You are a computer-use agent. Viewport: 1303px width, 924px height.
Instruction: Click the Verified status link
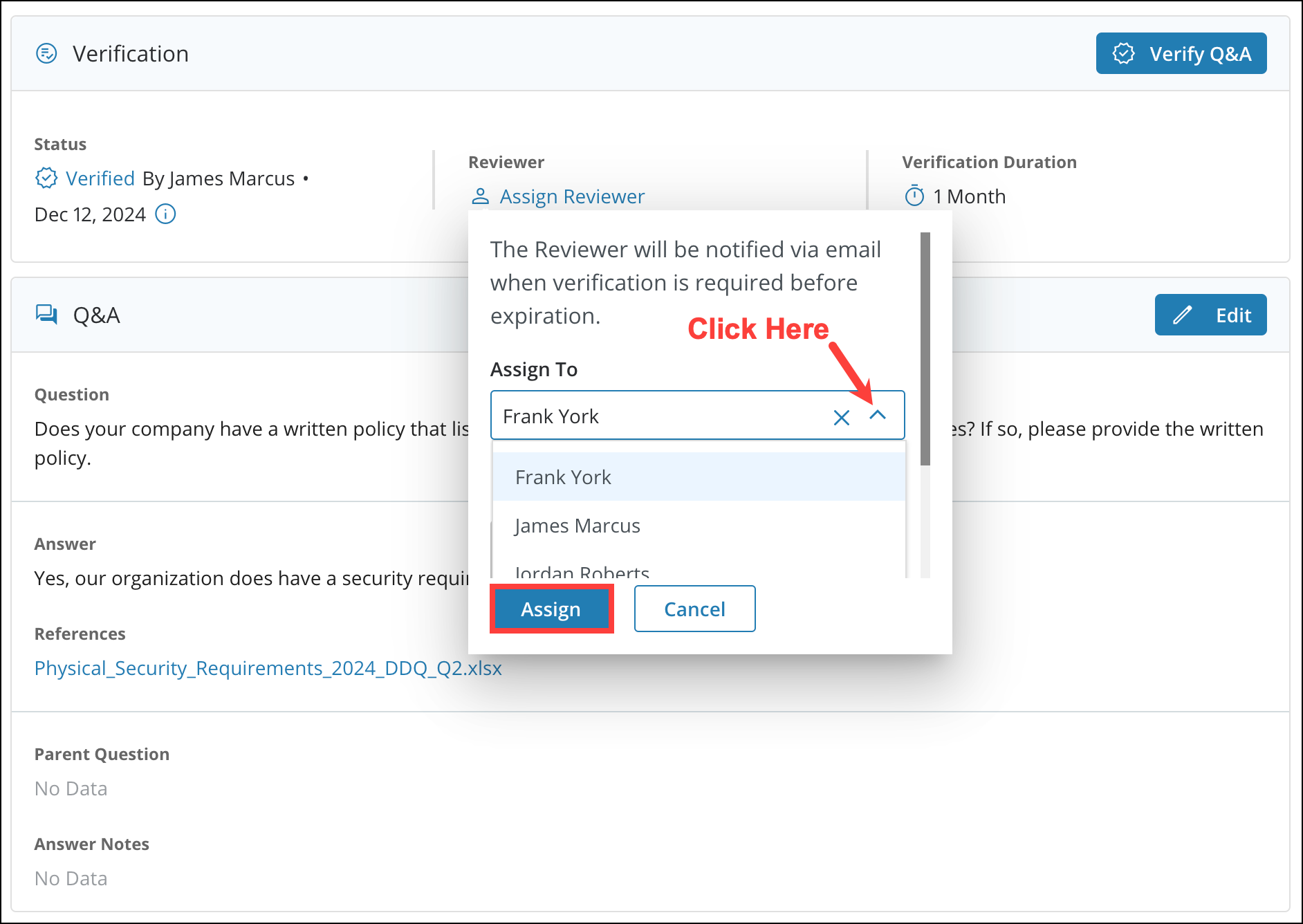pyautogui.click(x=100, y=178)
